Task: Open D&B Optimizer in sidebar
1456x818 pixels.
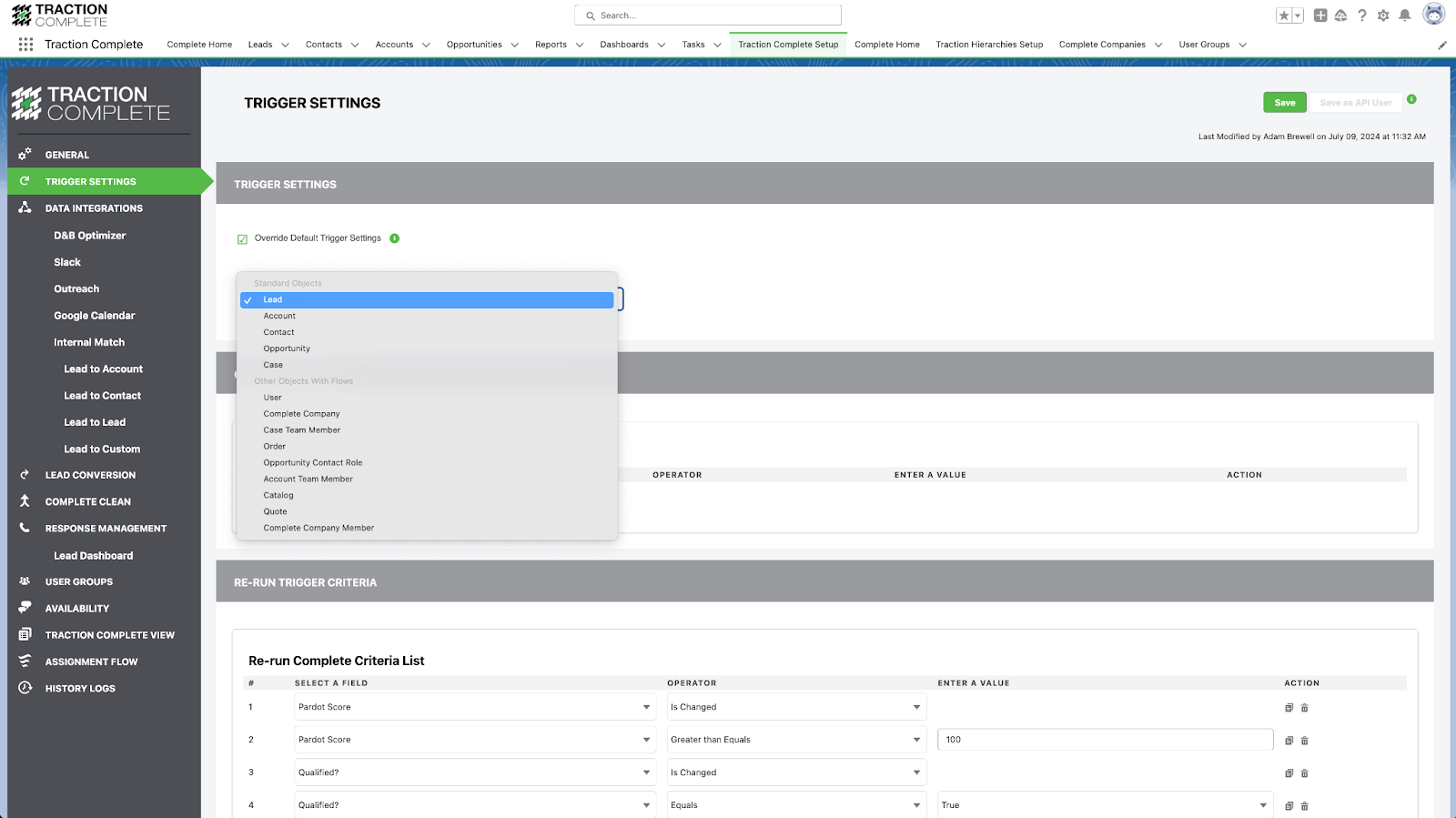Action: 90,236
